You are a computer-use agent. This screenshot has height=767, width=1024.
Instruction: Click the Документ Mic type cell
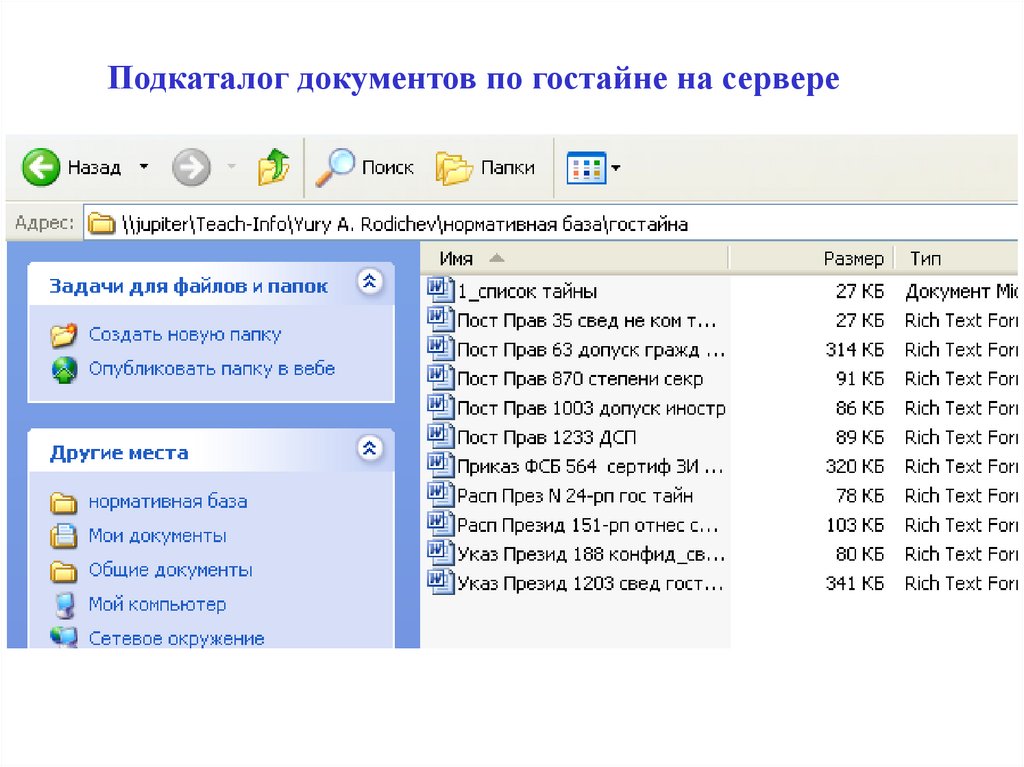[961, 291]
